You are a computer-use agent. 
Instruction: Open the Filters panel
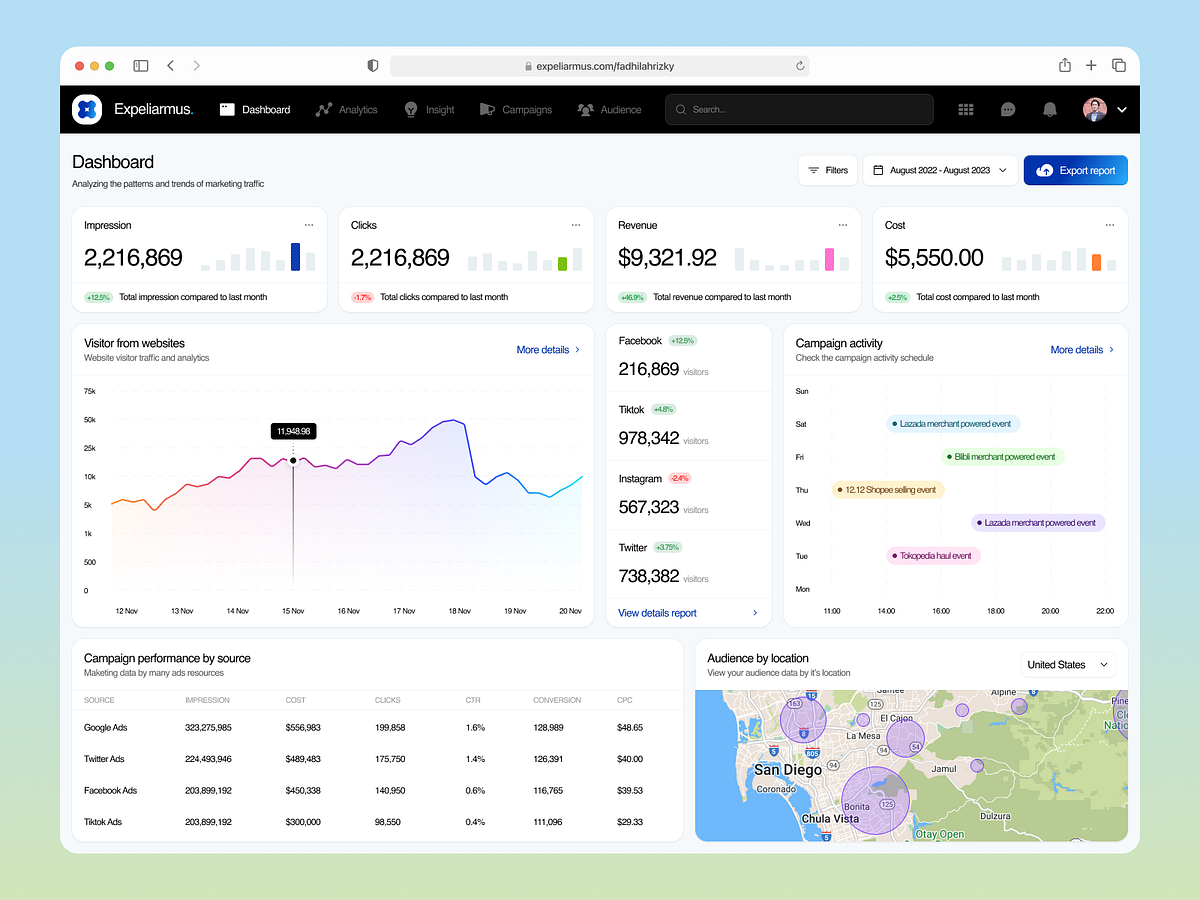click(x=827, y=170)
